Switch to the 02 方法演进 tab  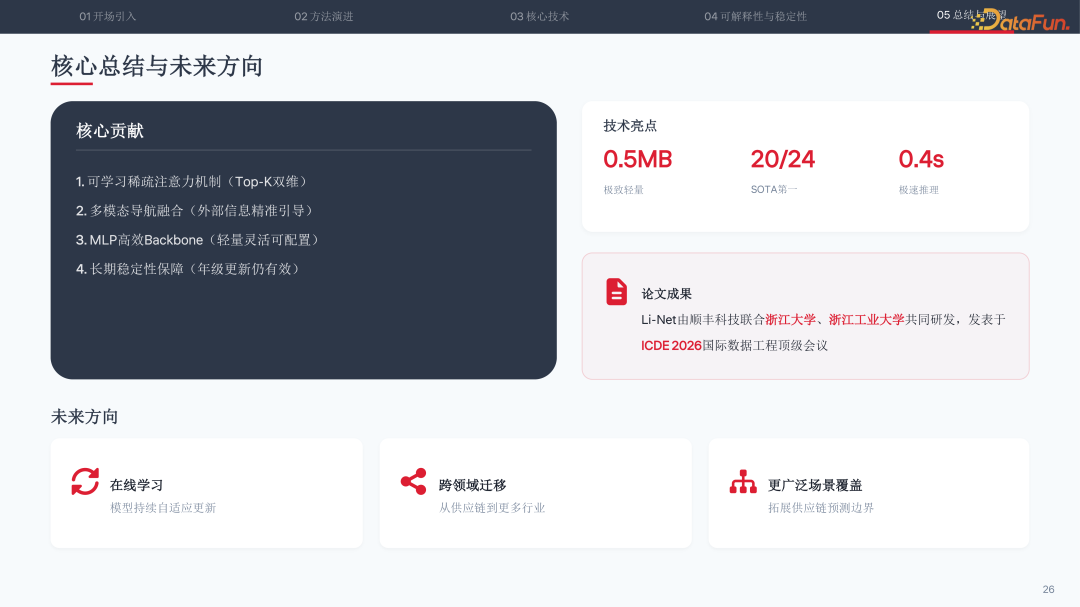pos(324,16)
